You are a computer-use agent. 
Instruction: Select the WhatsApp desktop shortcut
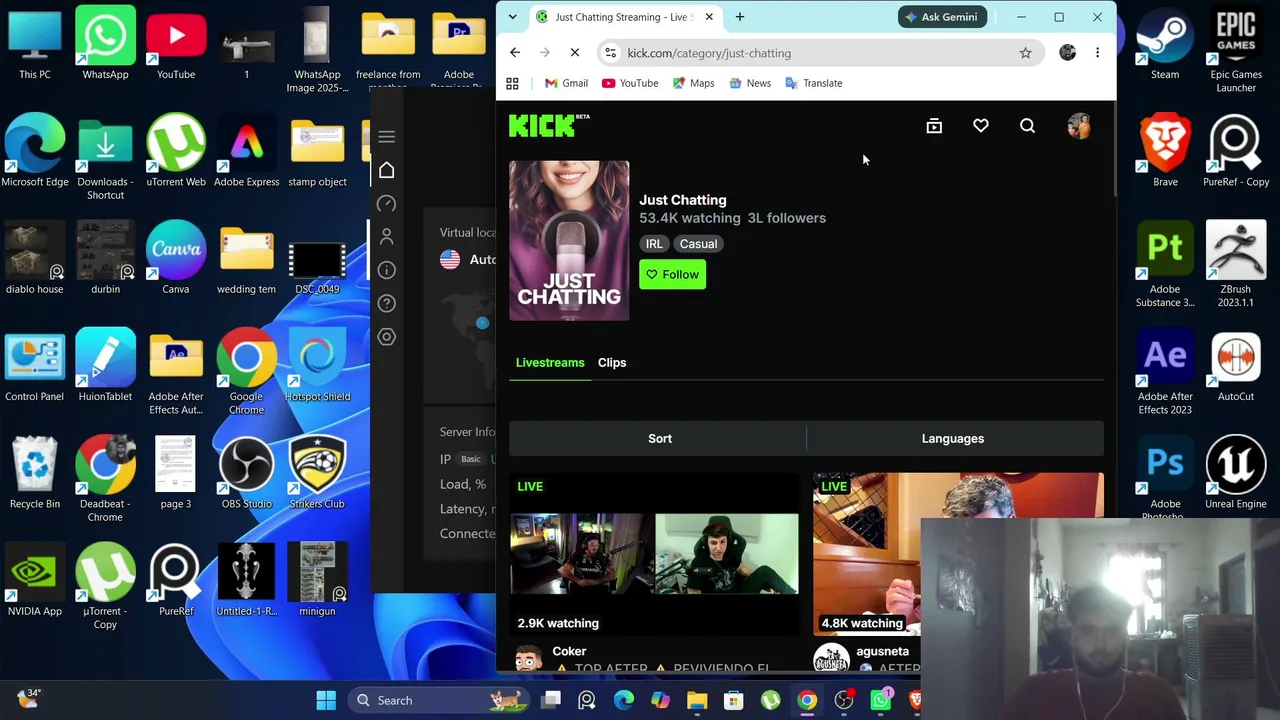pyautogui.click(x=105, y=43)
